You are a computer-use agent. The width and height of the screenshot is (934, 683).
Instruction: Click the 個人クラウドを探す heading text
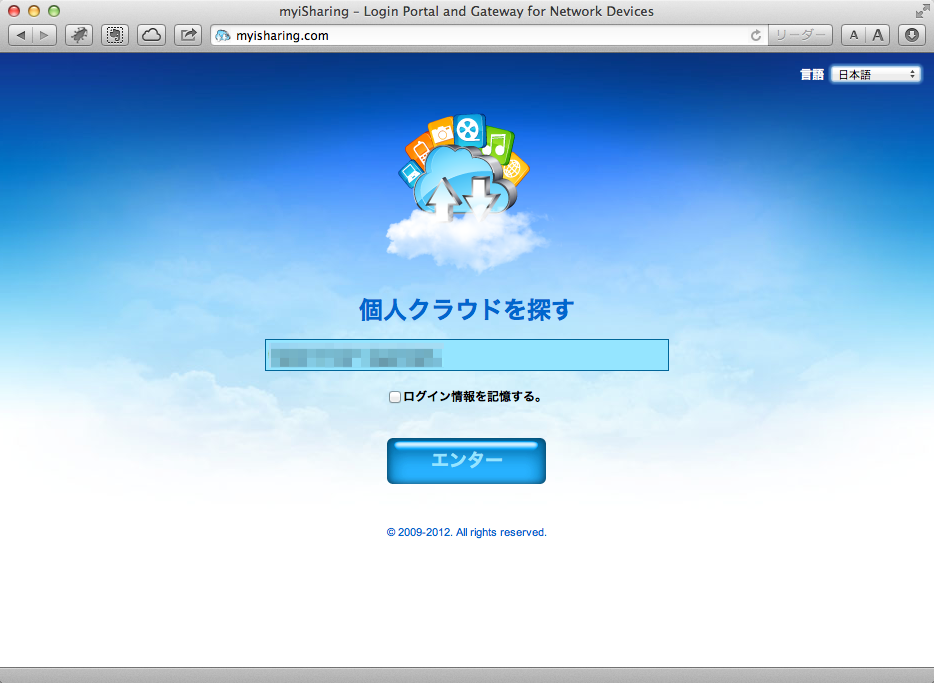click(466, 310)
